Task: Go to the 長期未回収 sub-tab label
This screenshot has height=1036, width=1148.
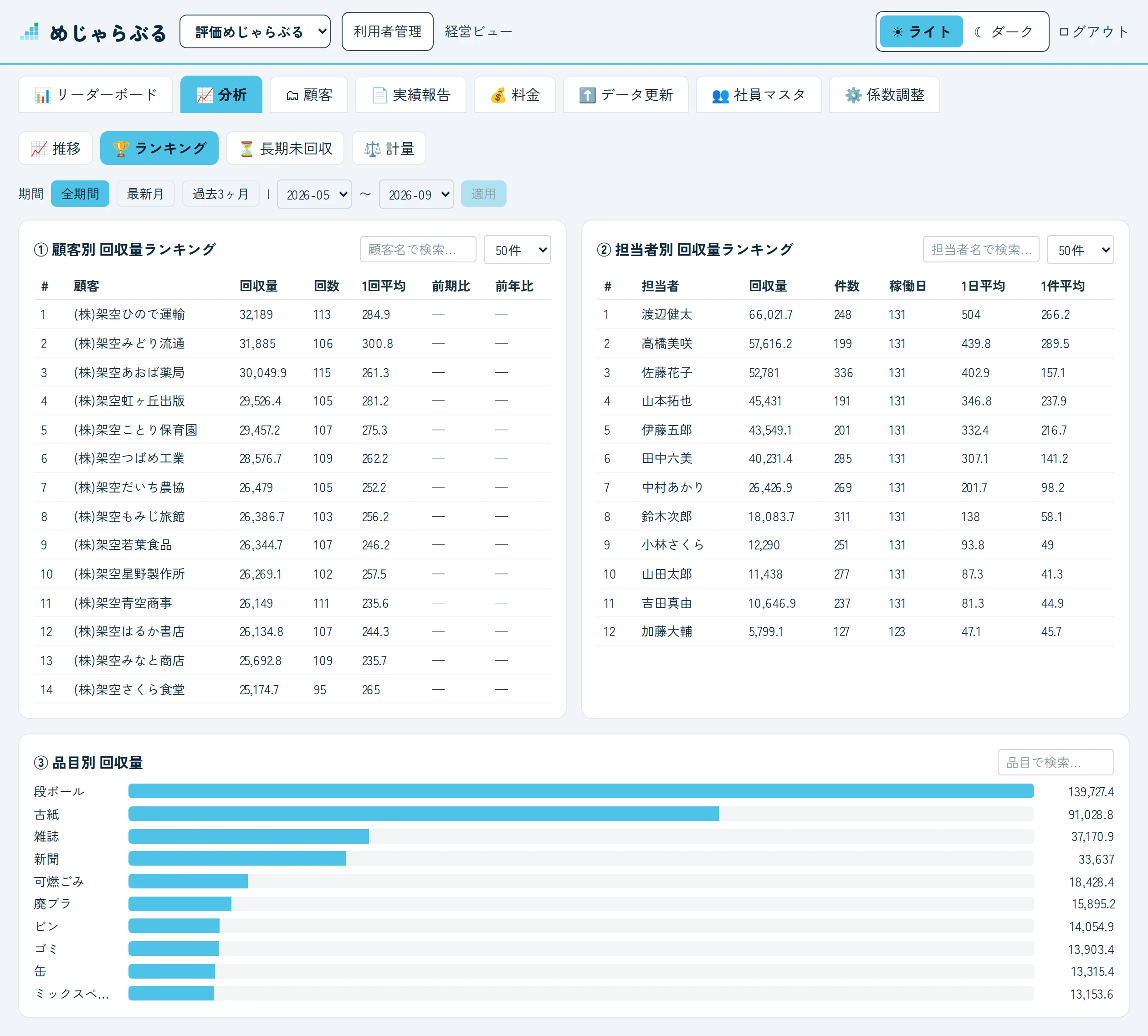Action: tap(296, 149)
